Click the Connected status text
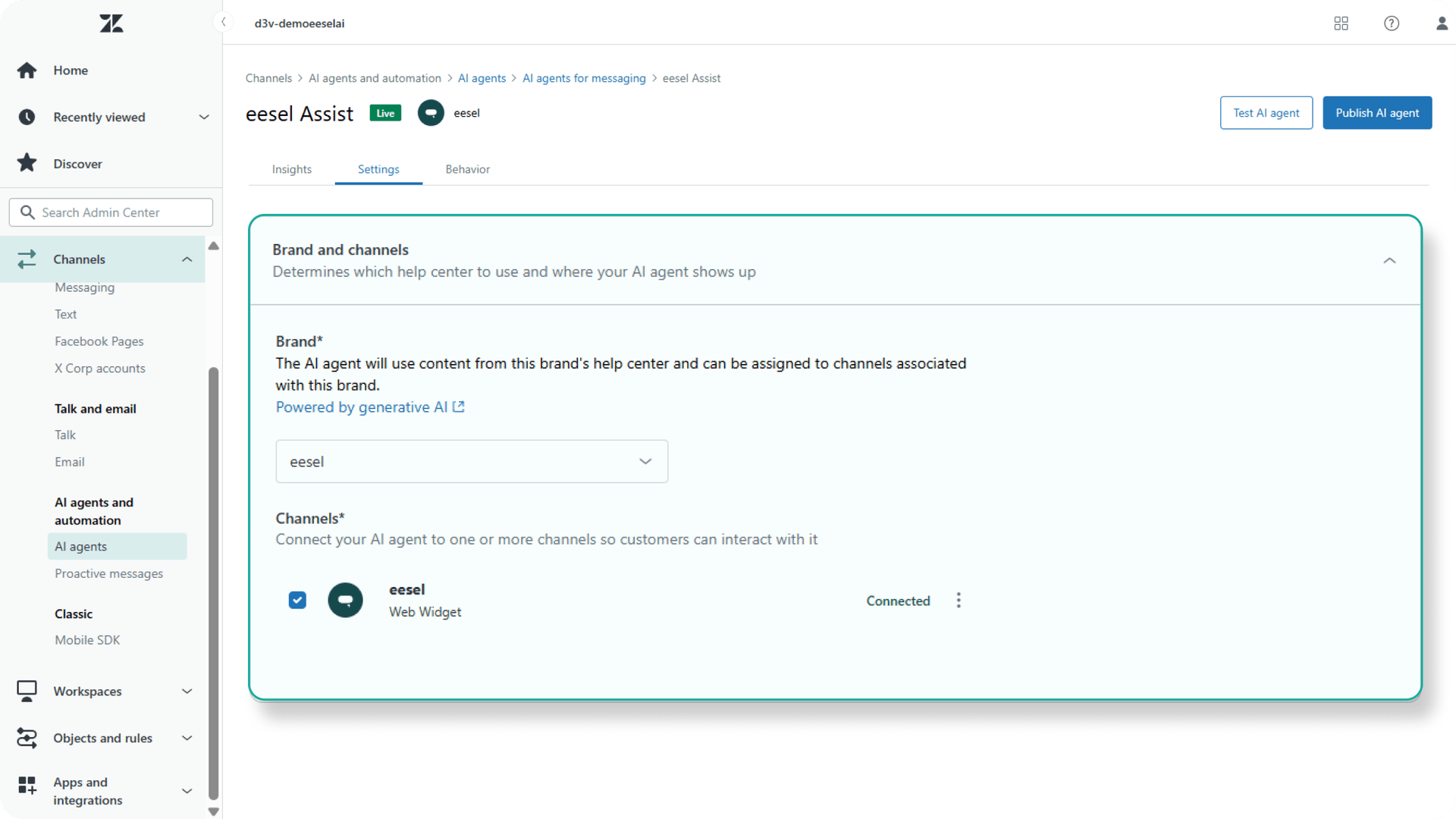This screenshot has width=1456, height=819. click(x=898, y=601)
